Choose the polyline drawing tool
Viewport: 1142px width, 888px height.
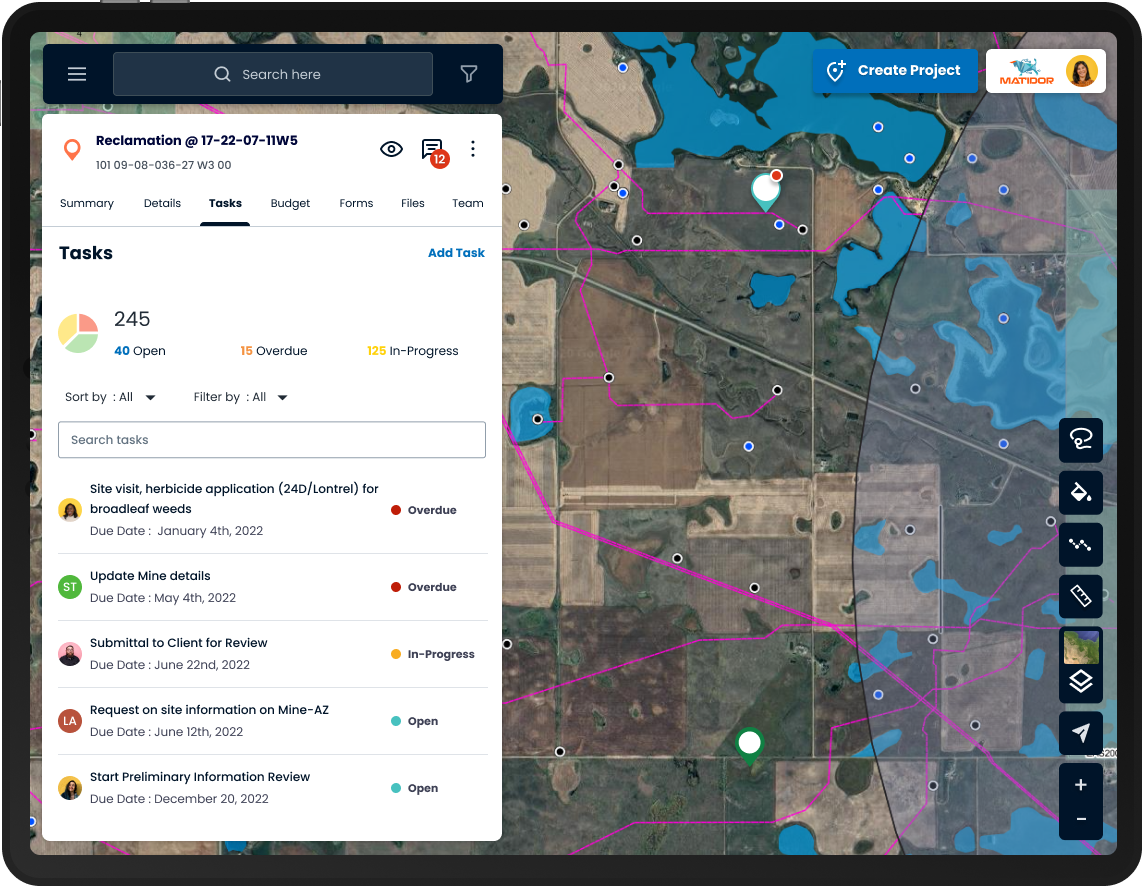(x=1080, y=545)
